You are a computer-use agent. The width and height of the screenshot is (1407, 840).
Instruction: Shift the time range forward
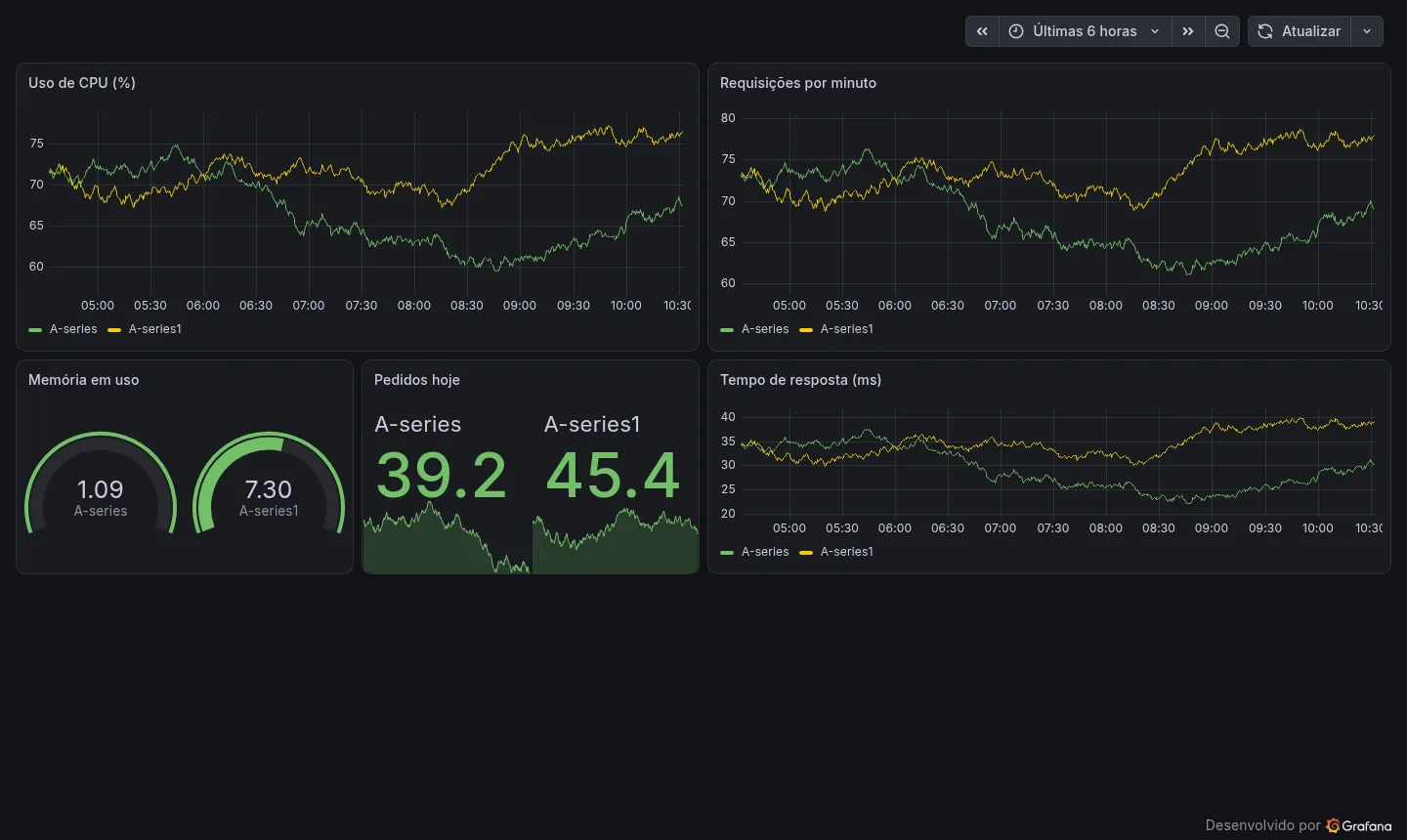1188,31
